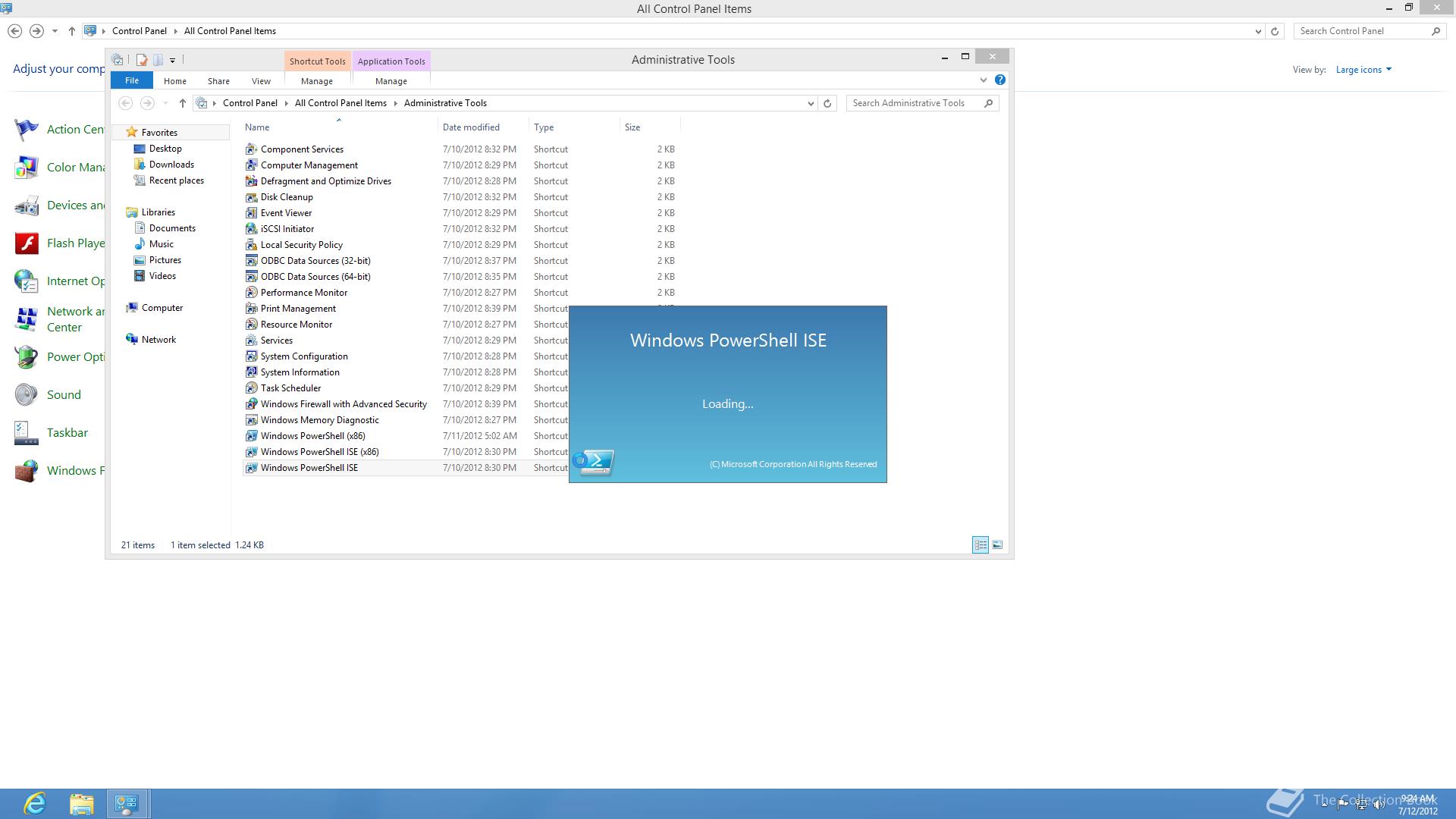
Task: Open Sound in Control Panel window
Action: (x=47, y=394)
